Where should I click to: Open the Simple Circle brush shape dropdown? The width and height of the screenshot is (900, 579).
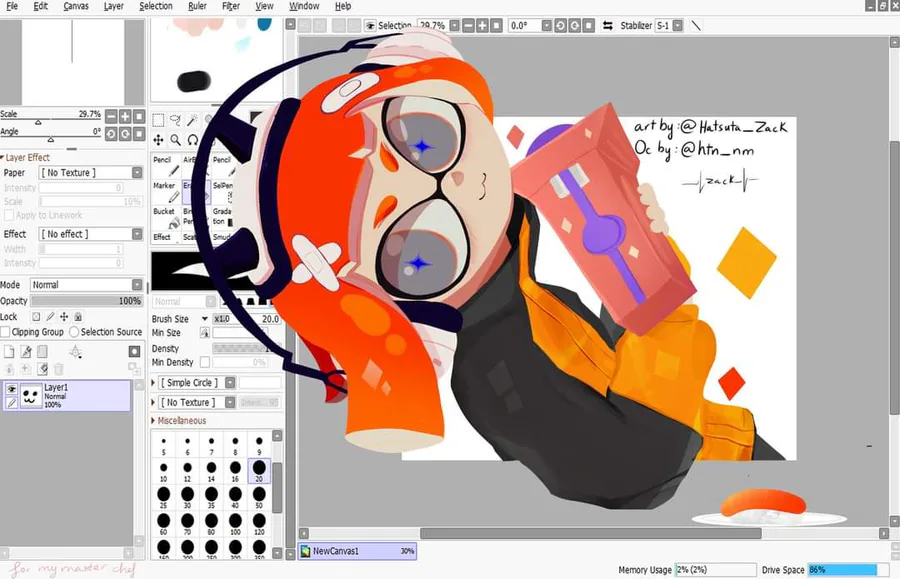pyautogui.click(x=197, y=383)
